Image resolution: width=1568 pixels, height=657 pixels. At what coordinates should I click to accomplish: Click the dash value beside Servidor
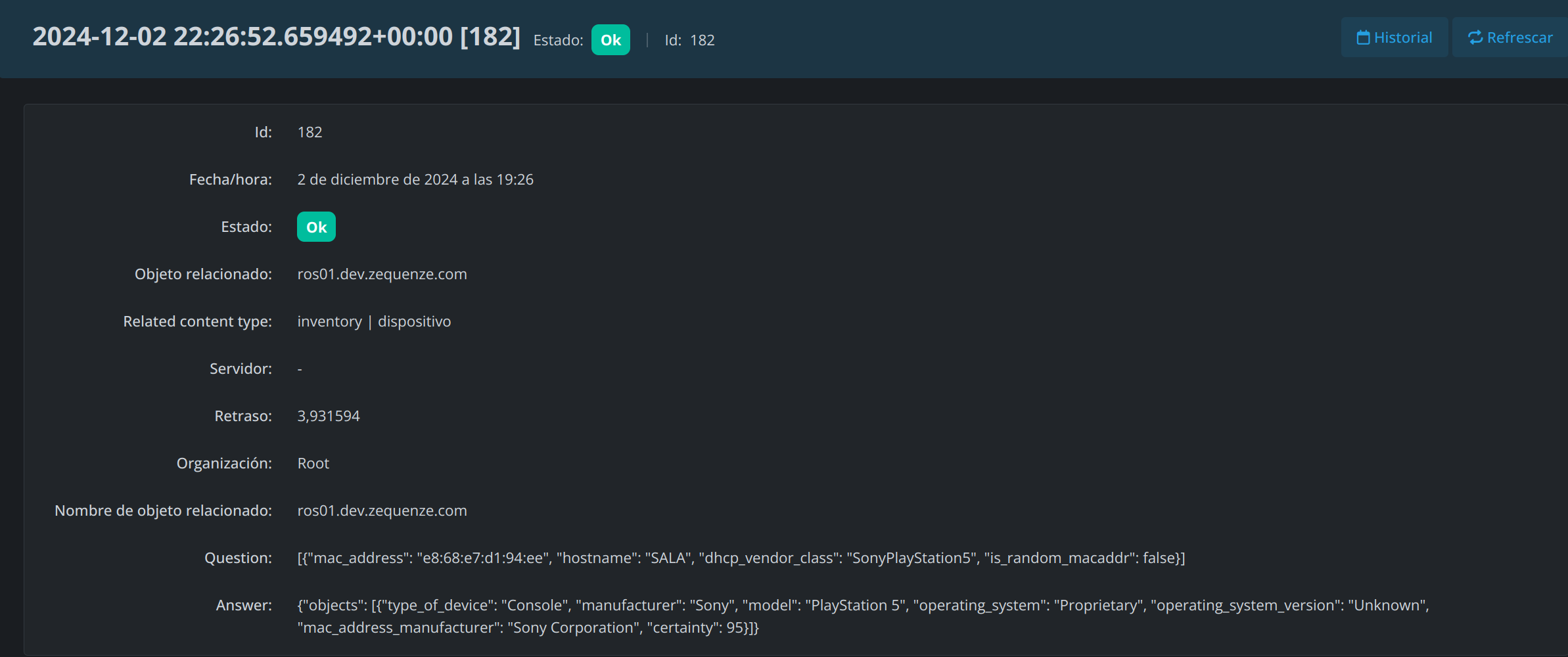tap(300, 369)
